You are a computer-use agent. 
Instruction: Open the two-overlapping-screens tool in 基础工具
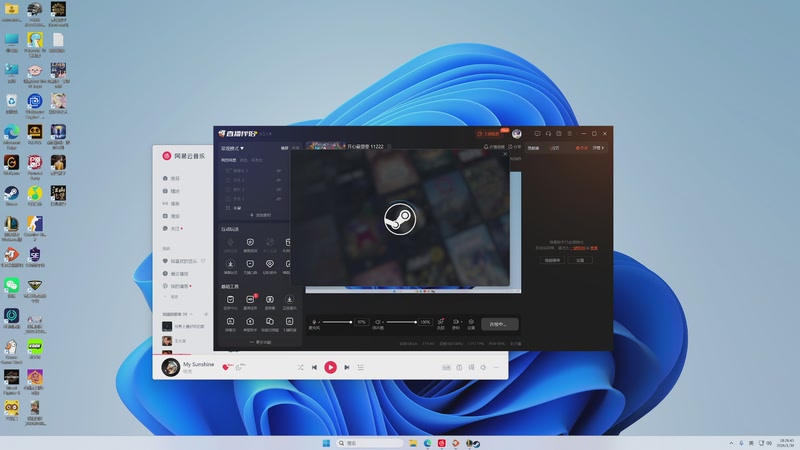(x=269, y=321)
